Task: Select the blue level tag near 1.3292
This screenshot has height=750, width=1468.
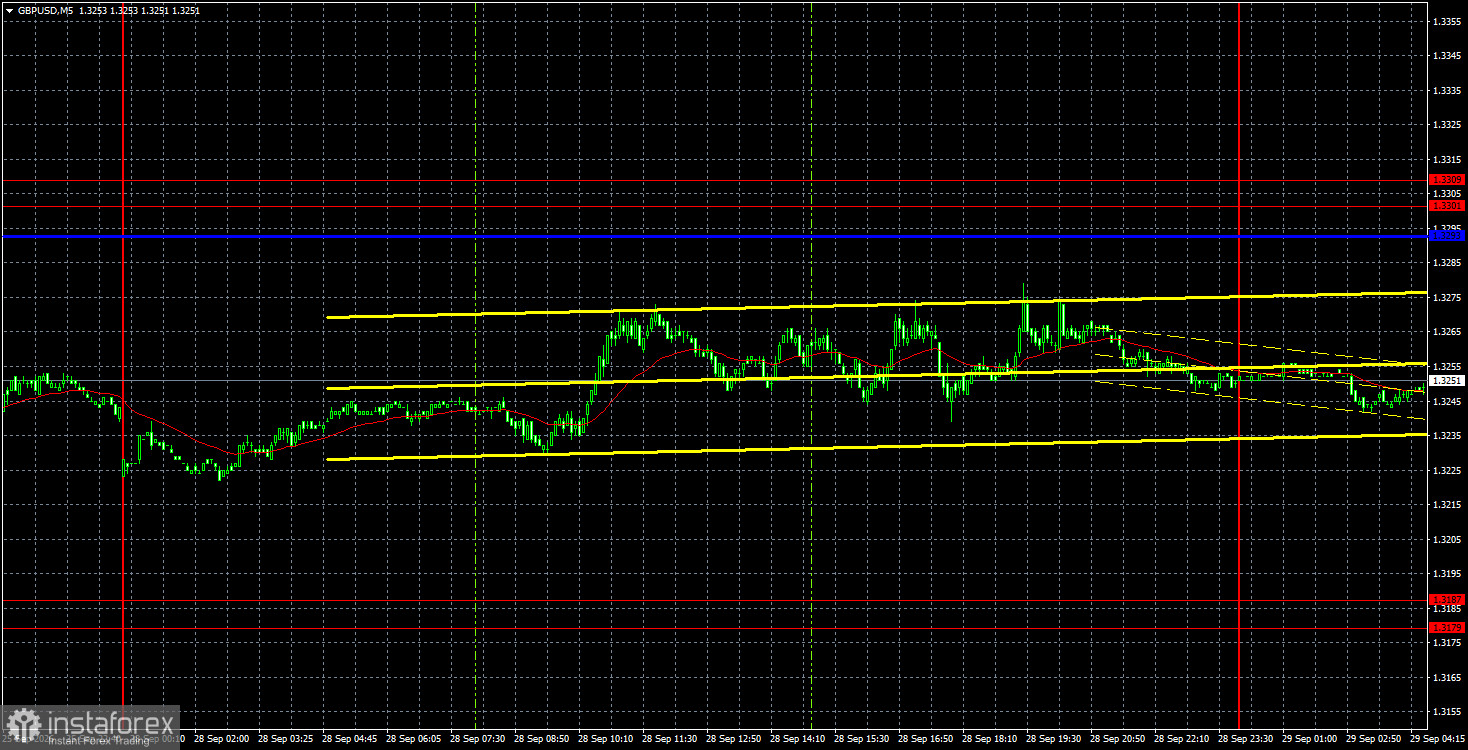Action: pyautogui.click(x=1447, y=237)
